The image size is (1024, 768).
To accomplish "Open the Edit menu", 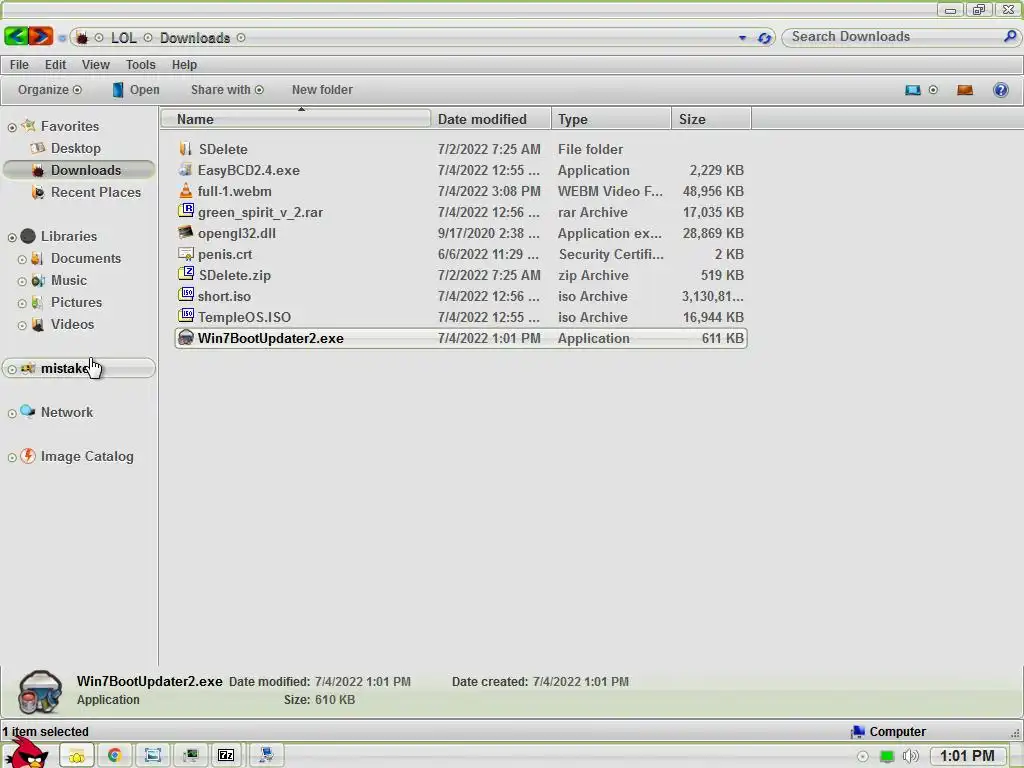I will click(56, 65).
